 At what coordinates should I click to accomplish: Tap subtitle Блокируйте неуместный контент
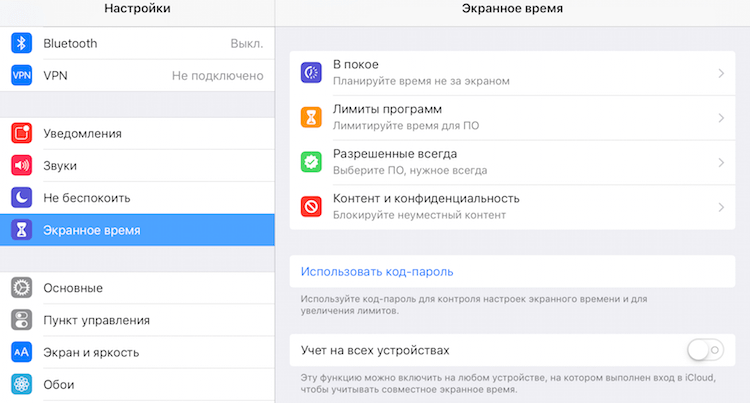[419, 215]
